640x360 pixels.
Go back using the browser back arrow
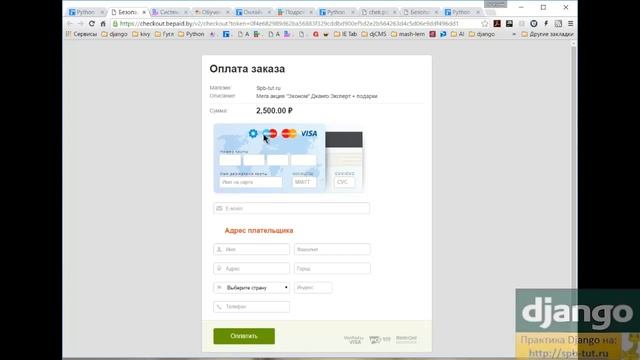70,24
